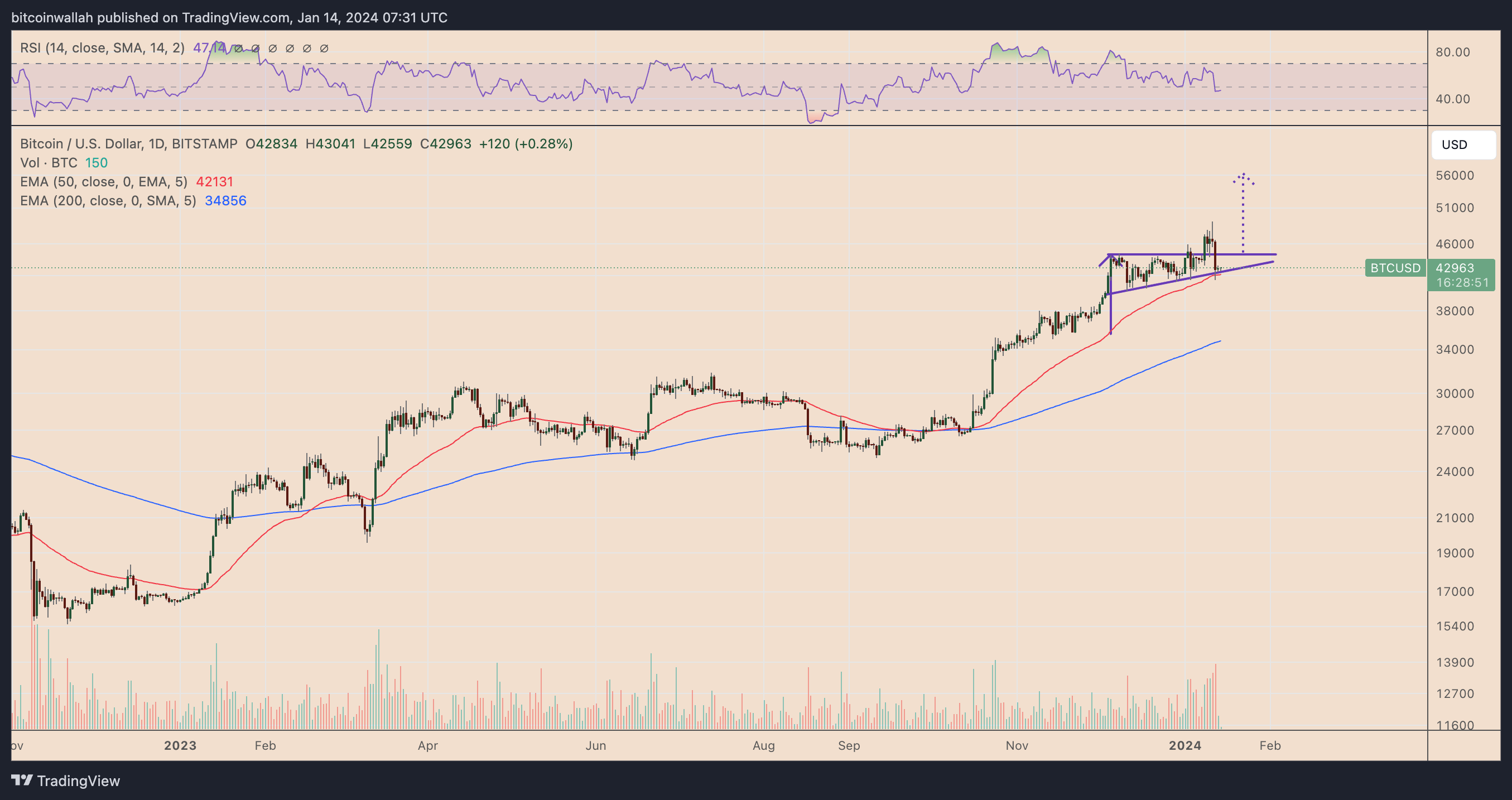Click the RSI 80.00 axis label
The image size is (1512, 800).
pyautogui.click(x=1453, y=52)
